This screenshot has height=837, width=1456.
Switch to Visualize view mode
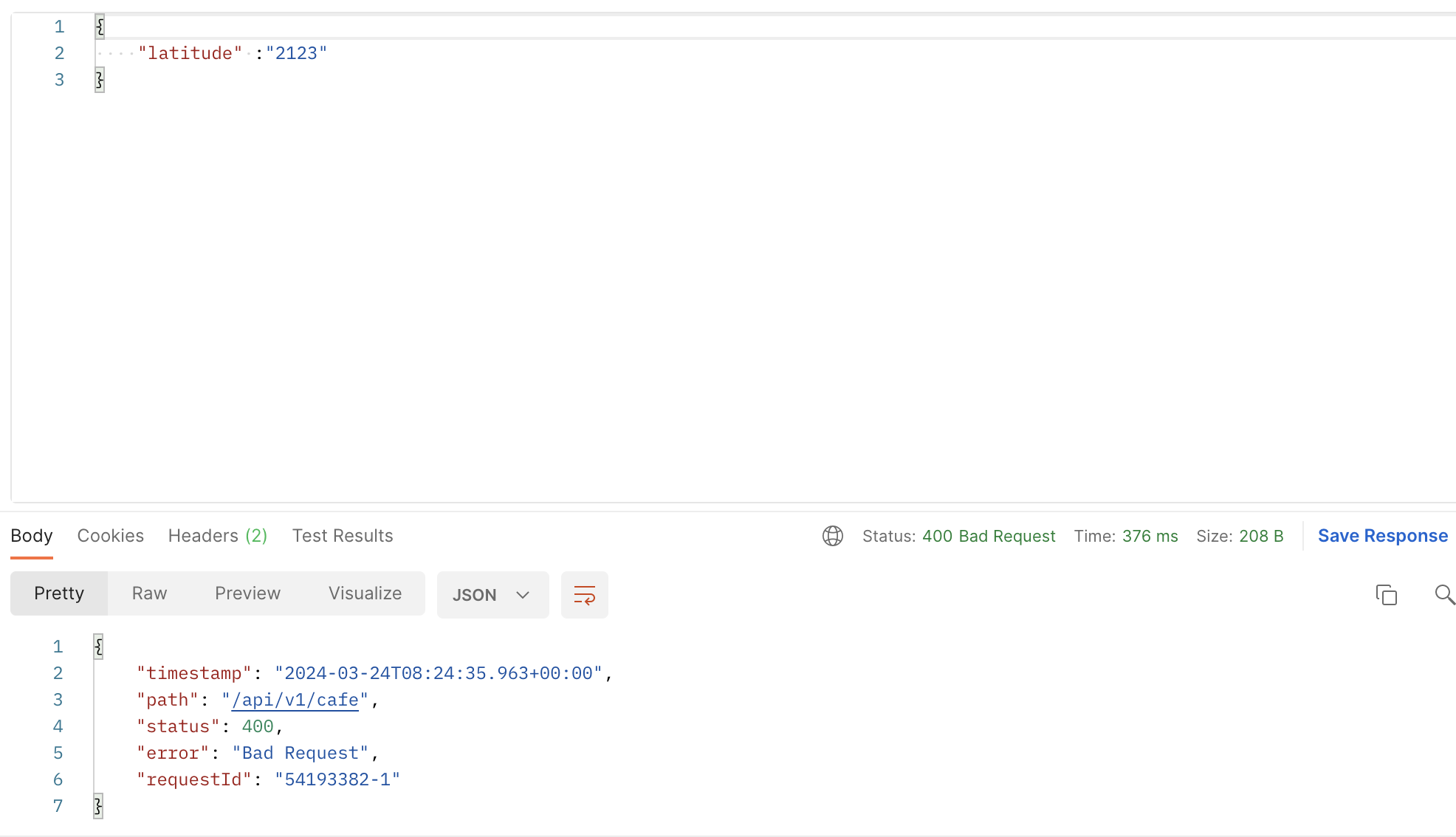pos(365,593)
